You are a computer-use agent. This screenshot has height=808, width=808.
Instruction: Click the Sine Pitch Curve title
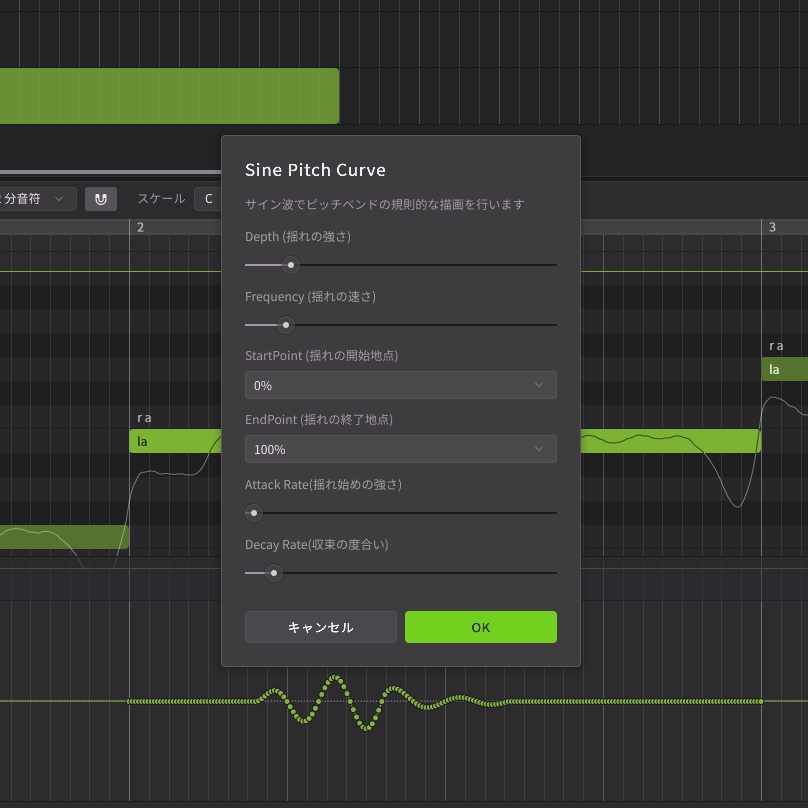click(315, 170)
